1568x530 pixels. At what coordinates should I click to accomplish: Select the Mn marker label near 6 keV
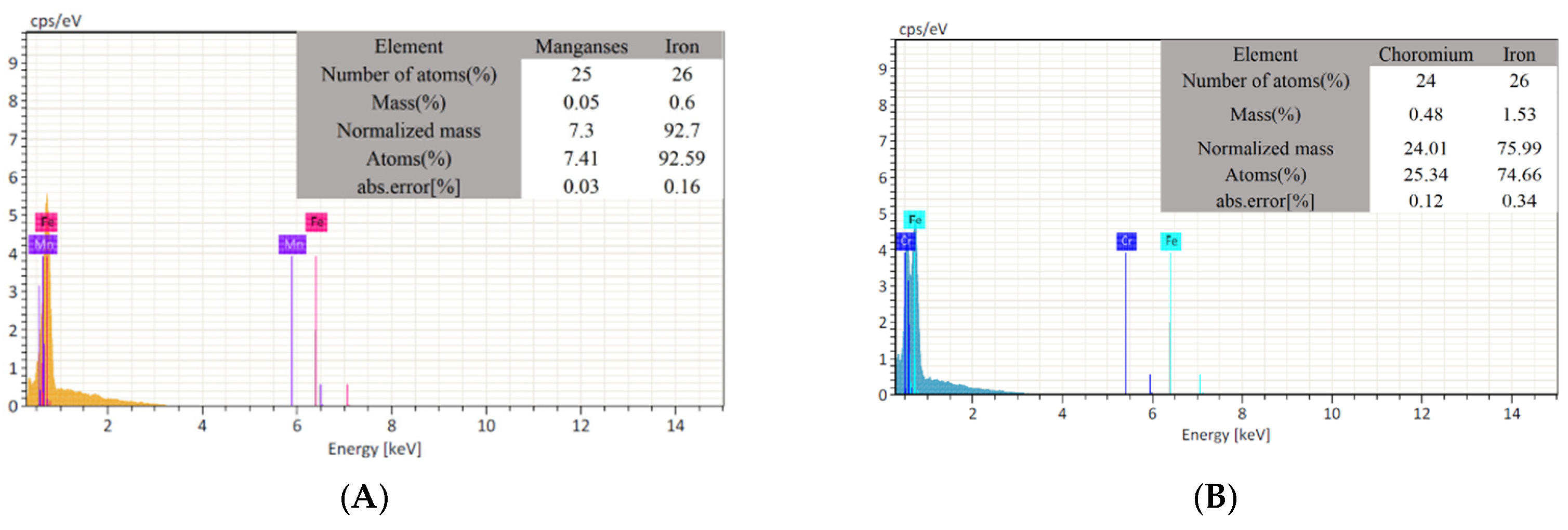click(292, 245)
